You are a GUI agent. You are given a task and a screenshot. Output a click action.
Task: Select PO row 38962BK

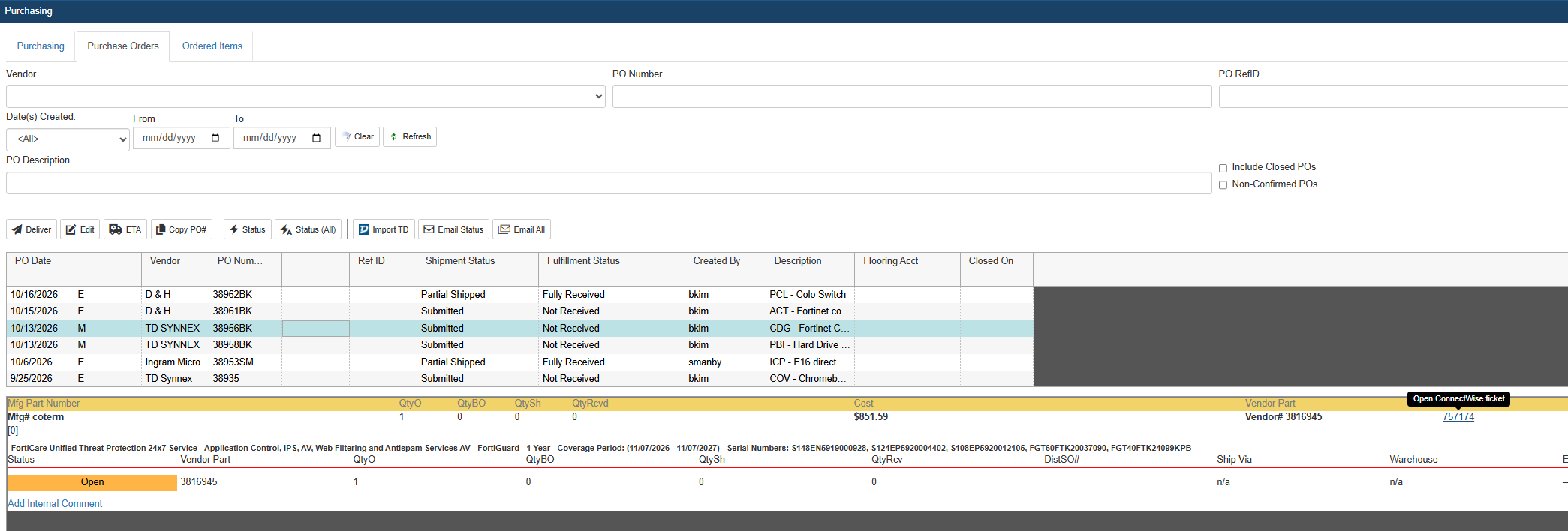click(x=519, y=295)
